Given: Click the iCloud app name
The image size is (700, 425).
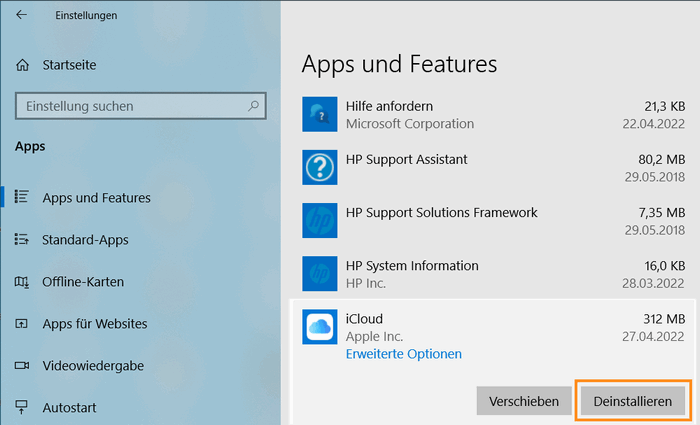Looking at the screenshot, I should point(364,319).
